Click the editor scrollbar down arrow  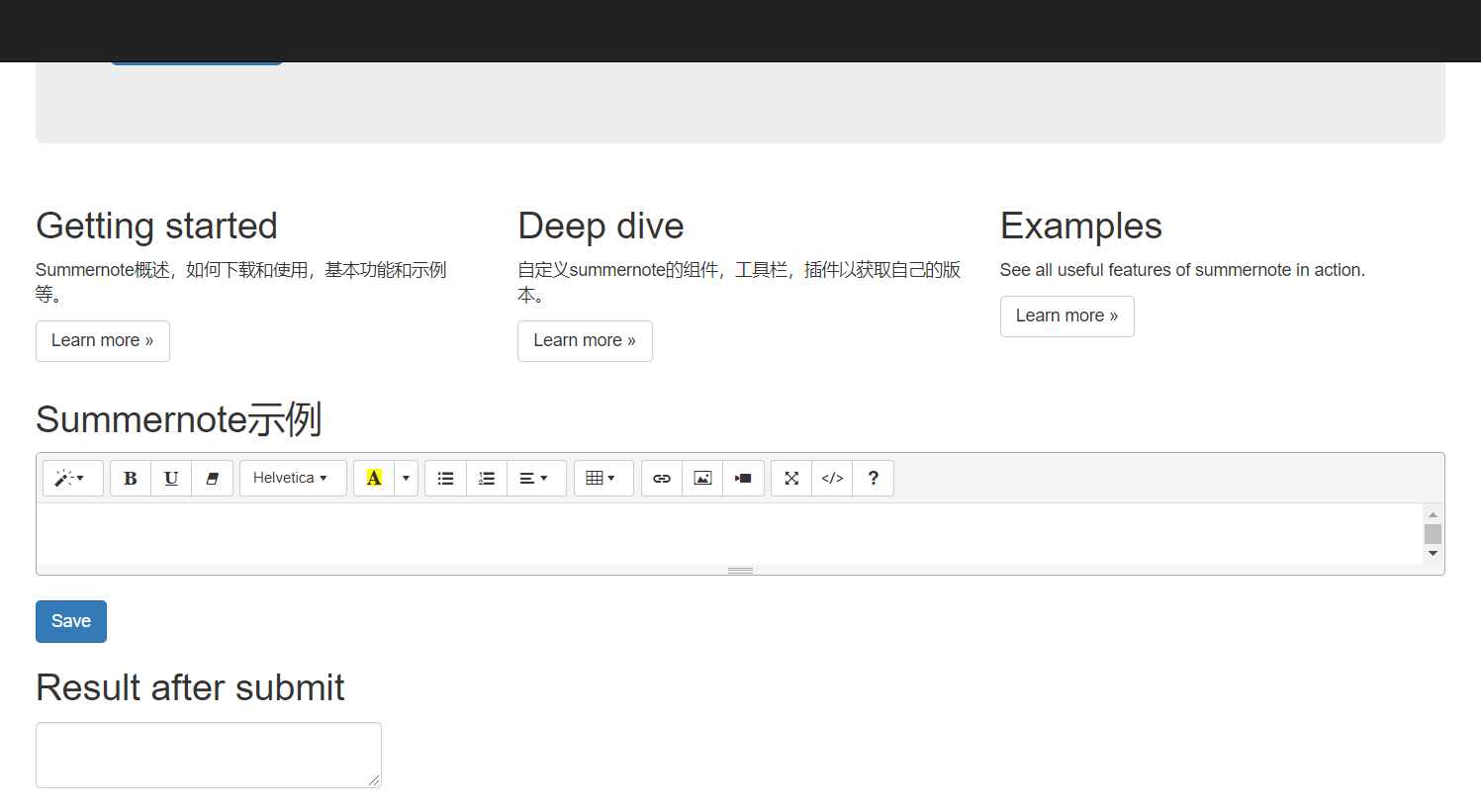pos(1433,554)
